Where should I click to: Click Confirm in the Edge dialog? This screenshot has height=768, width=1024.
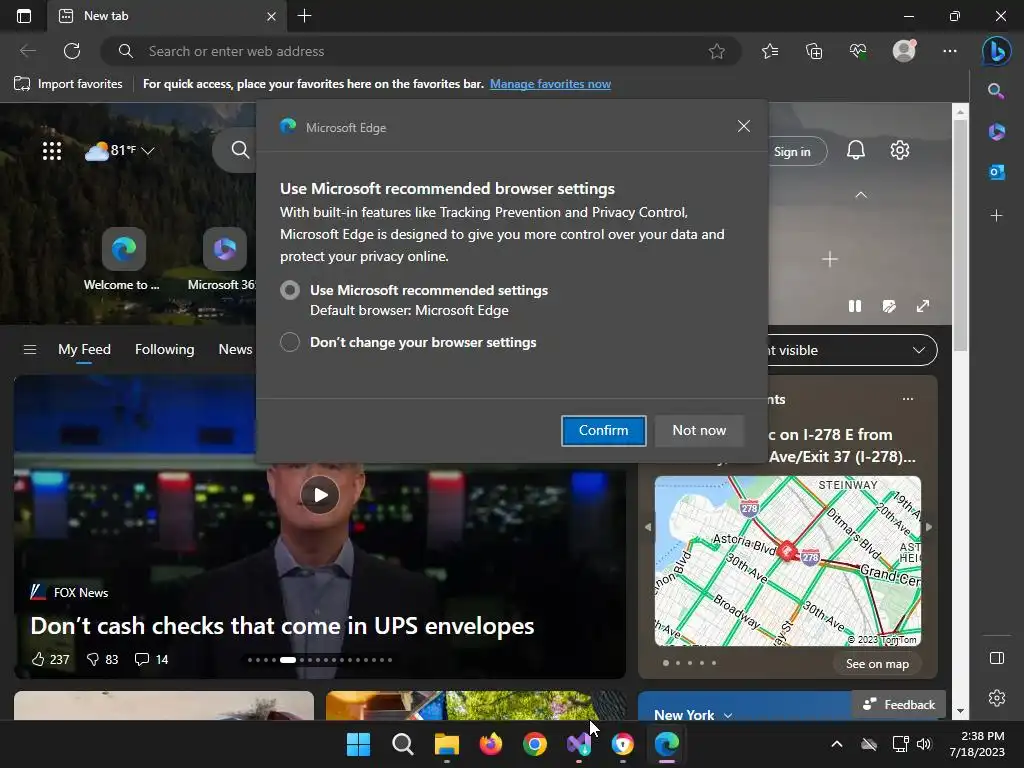click(x=603, y=430)
